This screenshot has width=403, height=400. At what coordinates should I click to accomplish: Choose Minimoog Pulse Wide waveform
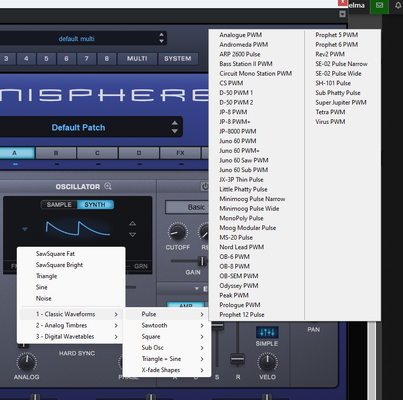click(249, 209)
